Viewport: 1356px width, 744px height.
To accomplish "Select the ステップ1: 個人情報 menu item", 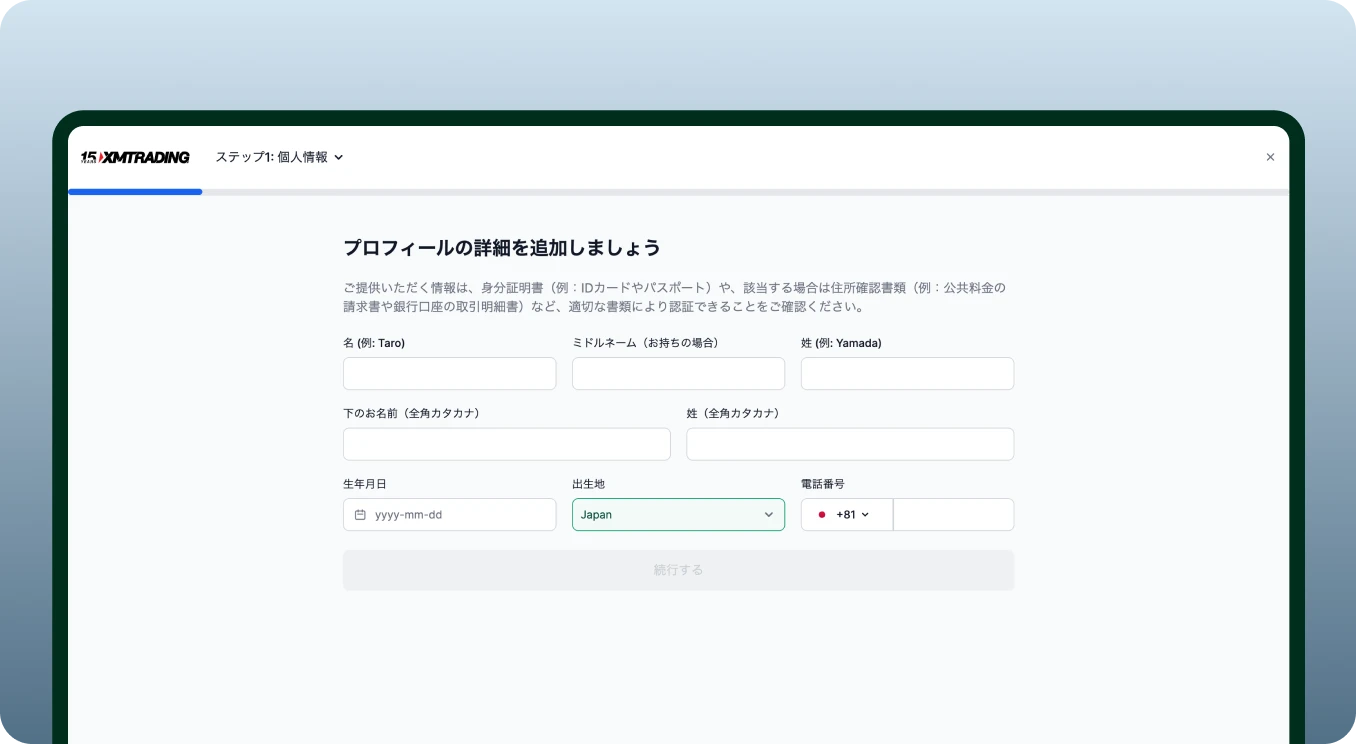I will (272, 157).
